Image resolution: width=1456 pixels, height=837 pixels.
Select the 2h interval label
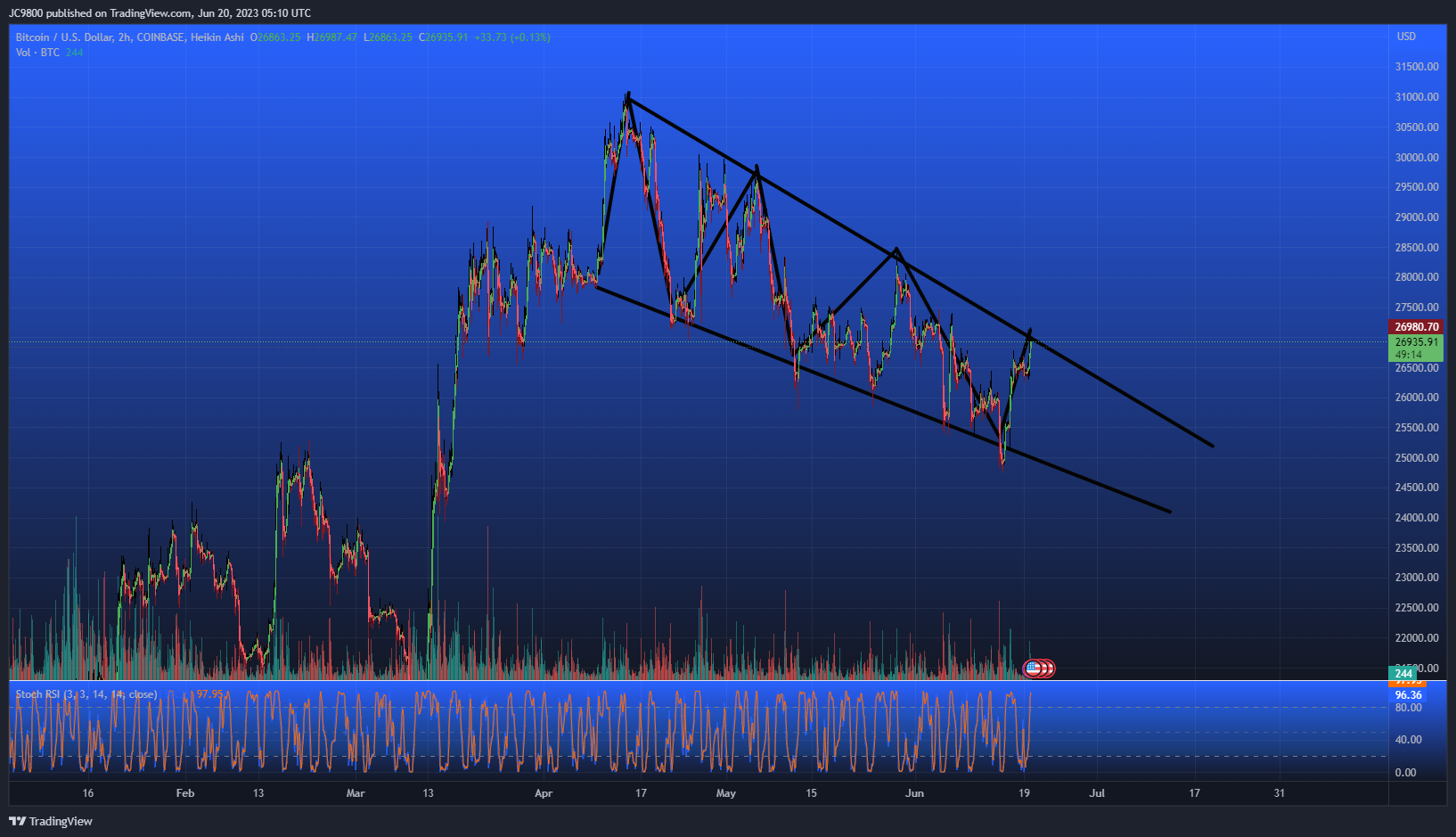125,37
